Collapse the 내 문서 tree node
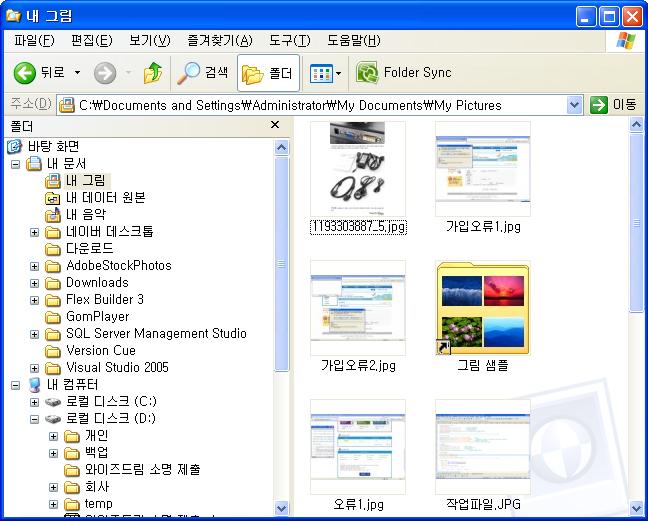This screenshot has height=525, width=648. click(16, 164)
